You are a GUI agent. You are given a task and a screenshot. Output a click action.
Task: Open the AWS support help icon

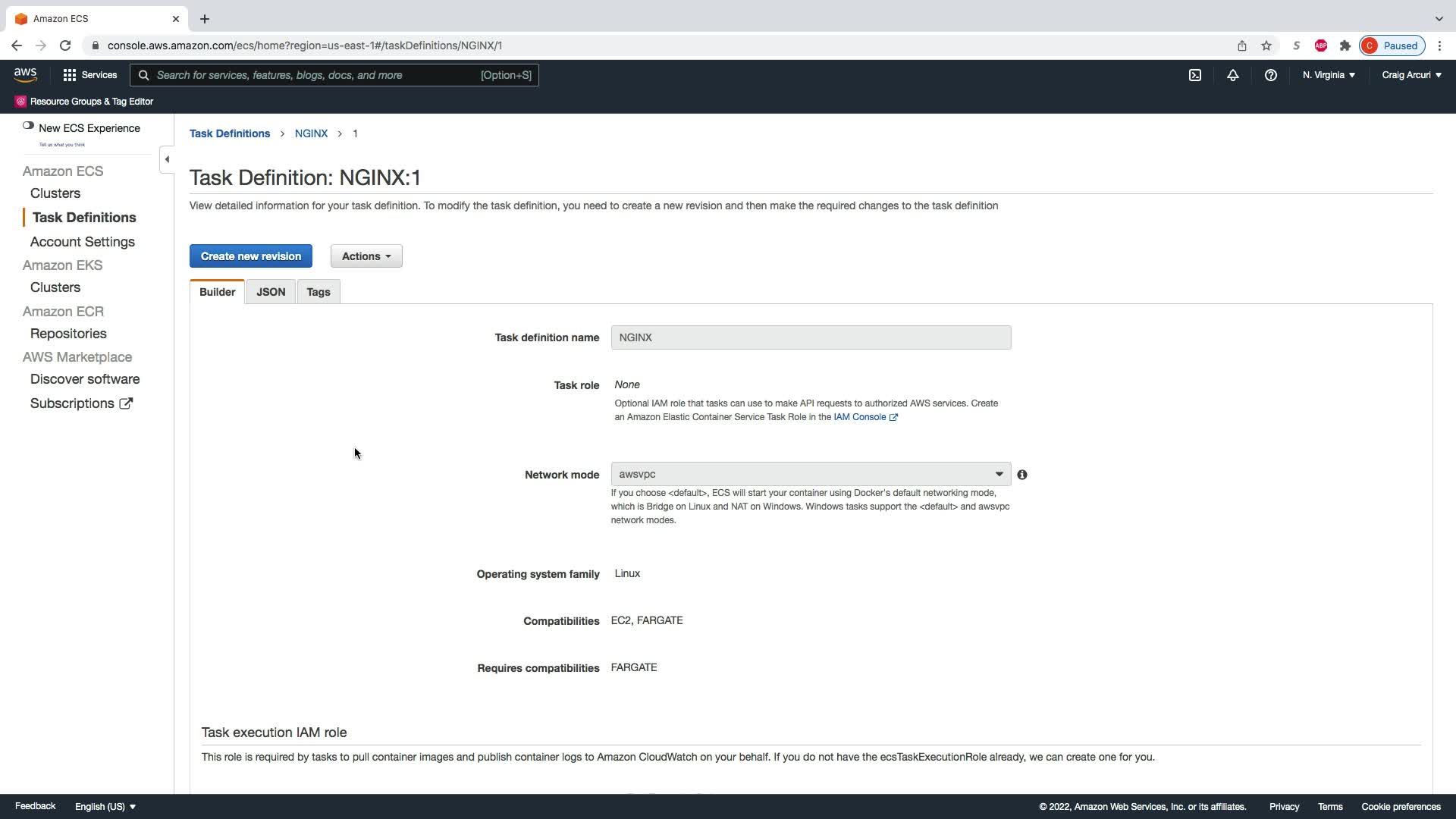click(1270, 75)
